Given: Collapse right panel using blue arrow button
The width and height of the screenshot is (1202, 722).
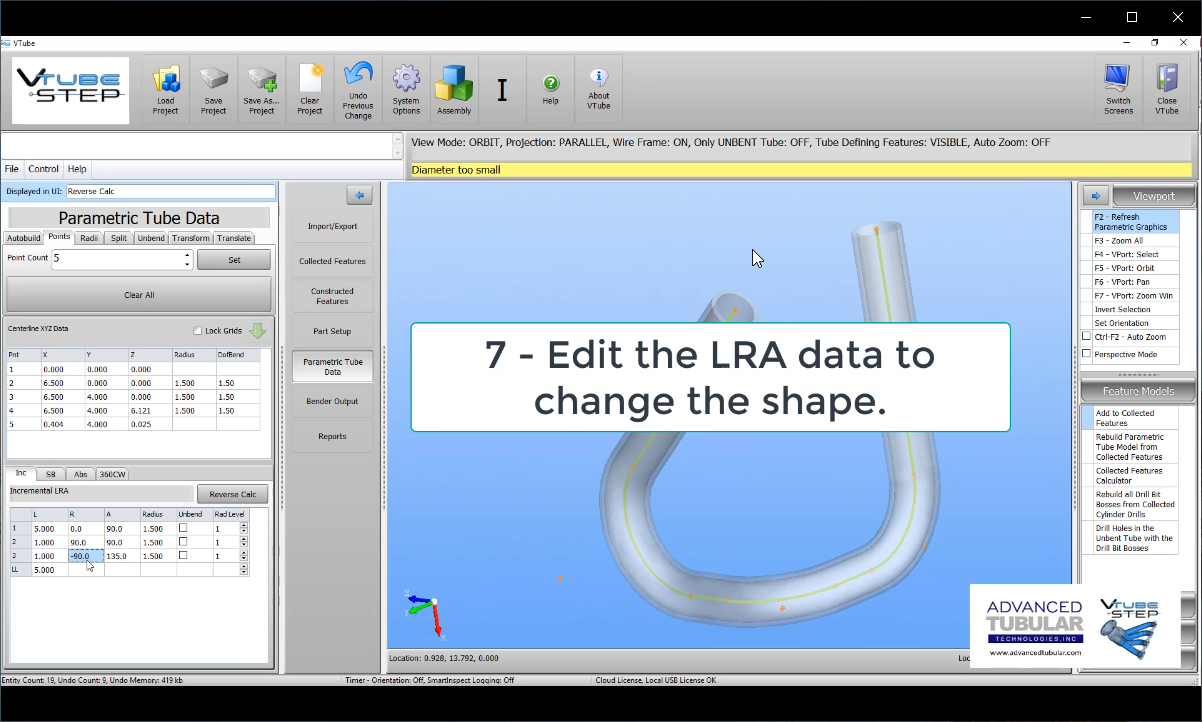Looking at the screenshot, I should [1094, 196].
